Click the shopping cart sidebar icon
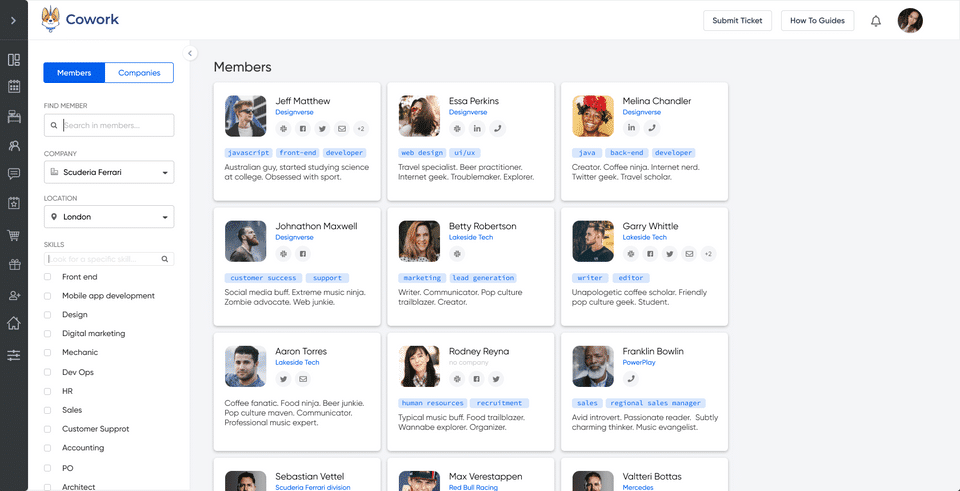 point(13,235)
